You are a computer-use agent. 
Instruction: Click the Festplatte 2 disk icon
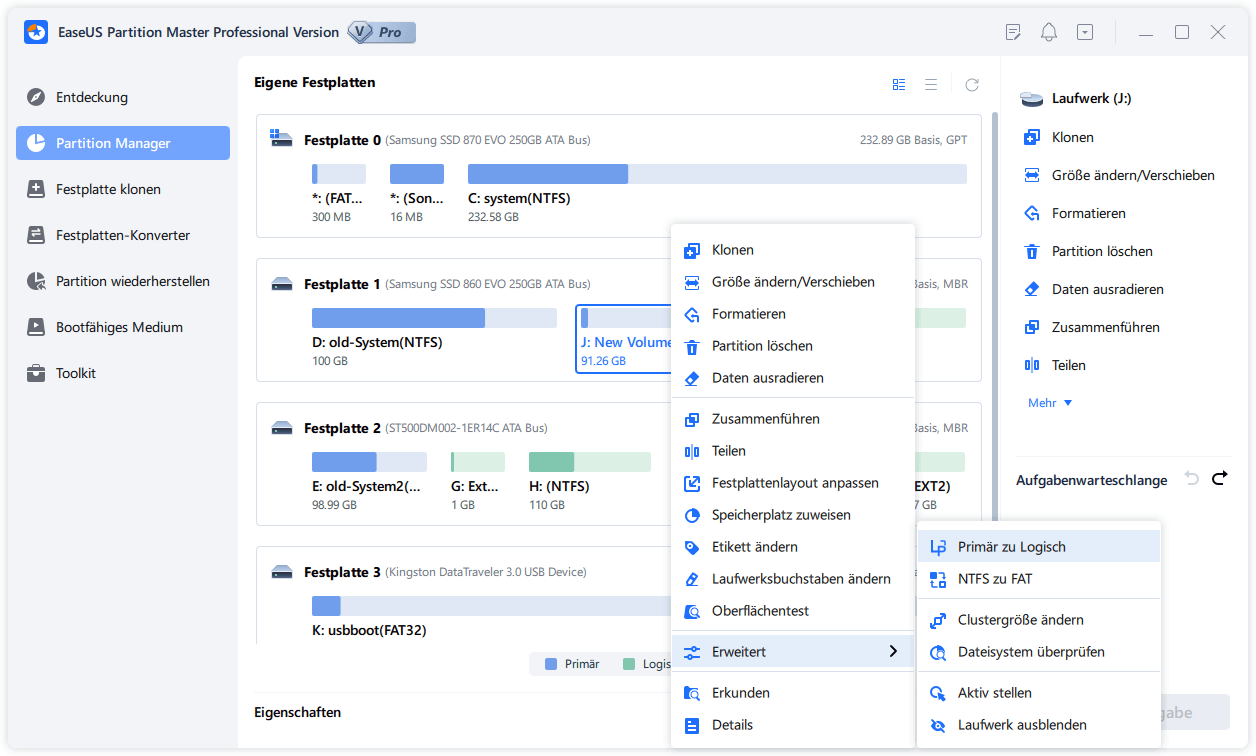(282, 428)
